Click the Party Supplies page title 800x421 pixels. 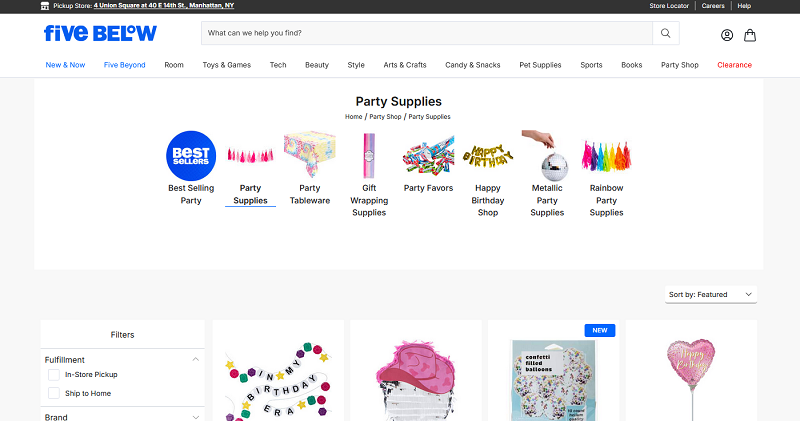[x=398, y=102]
